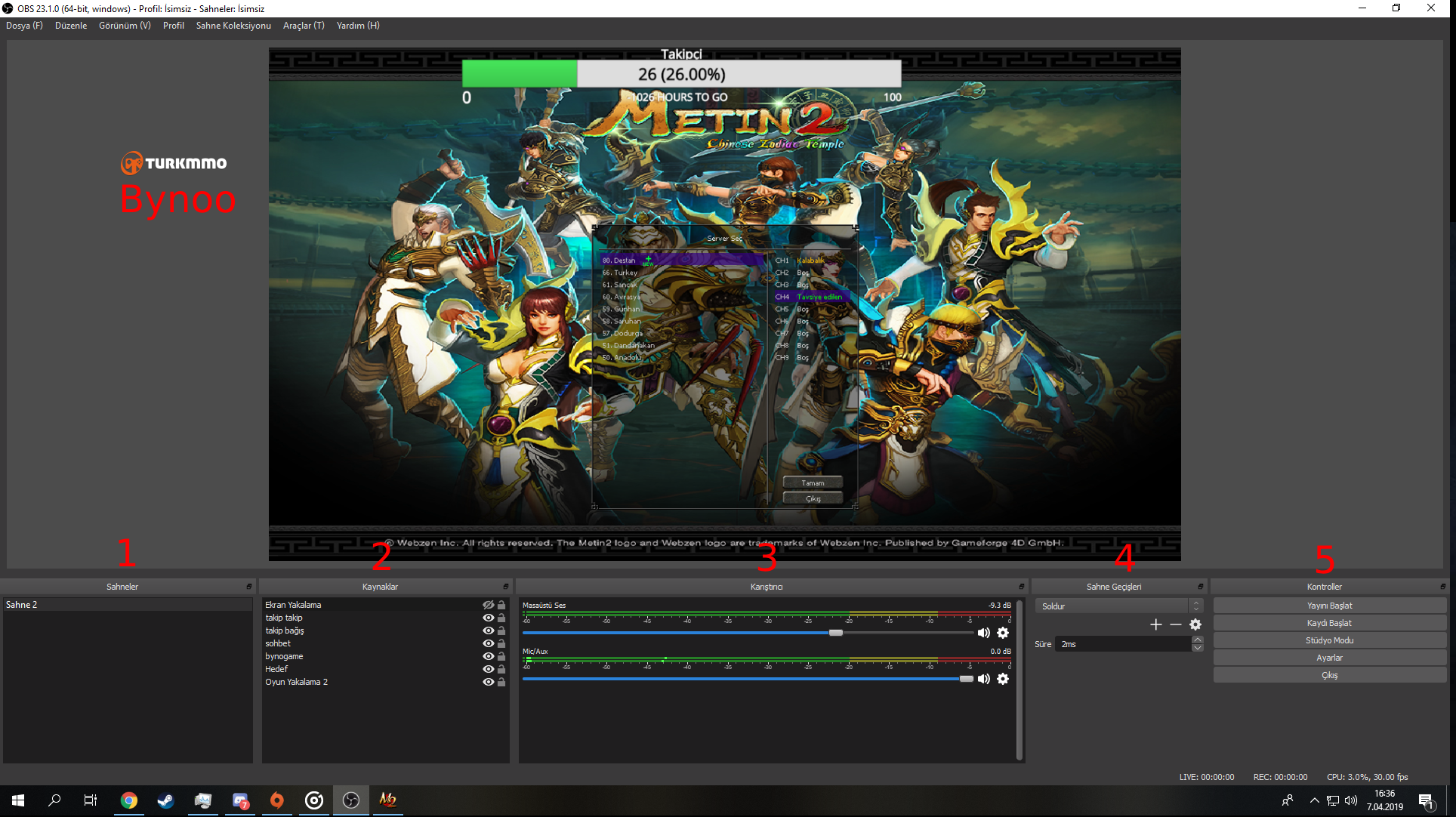Screen dimensions: 1456x817
Task: Open the Yardım (H) menu
Action: point(358,26)
